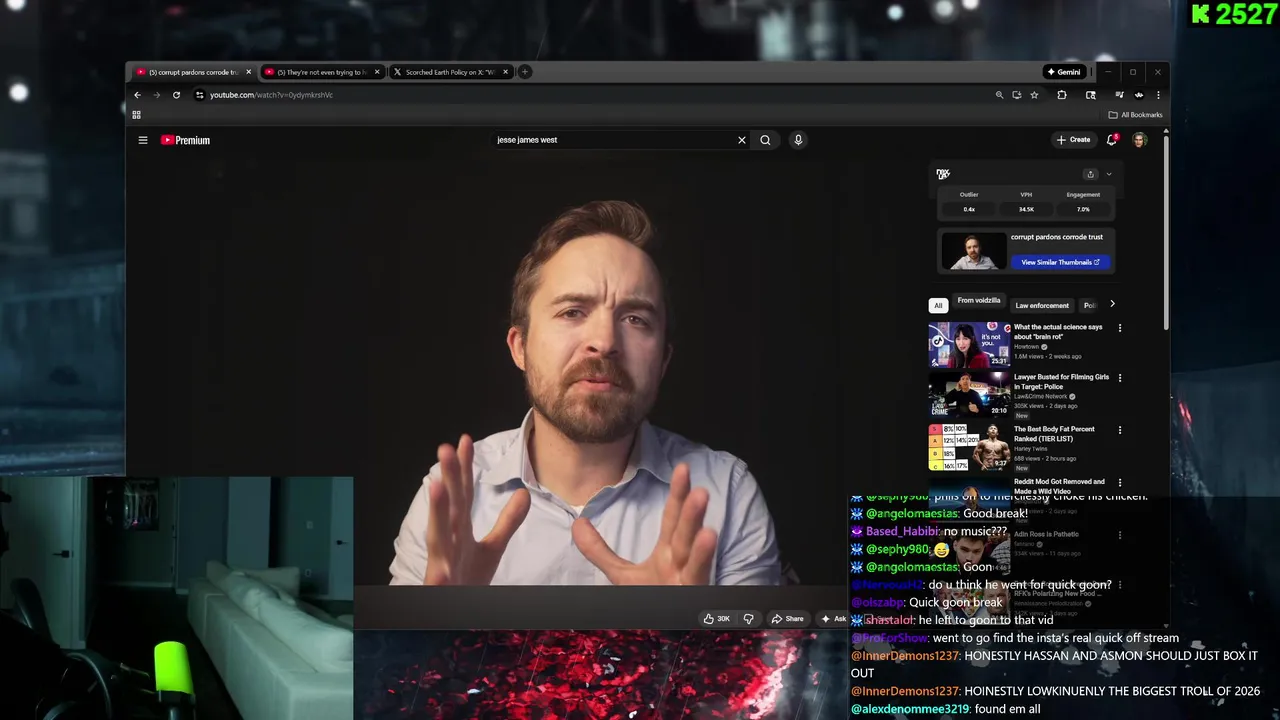Dislike the video with thumbs down
Image resolution: width=1280 pixels, height=720 pixels.
point(748,619)
